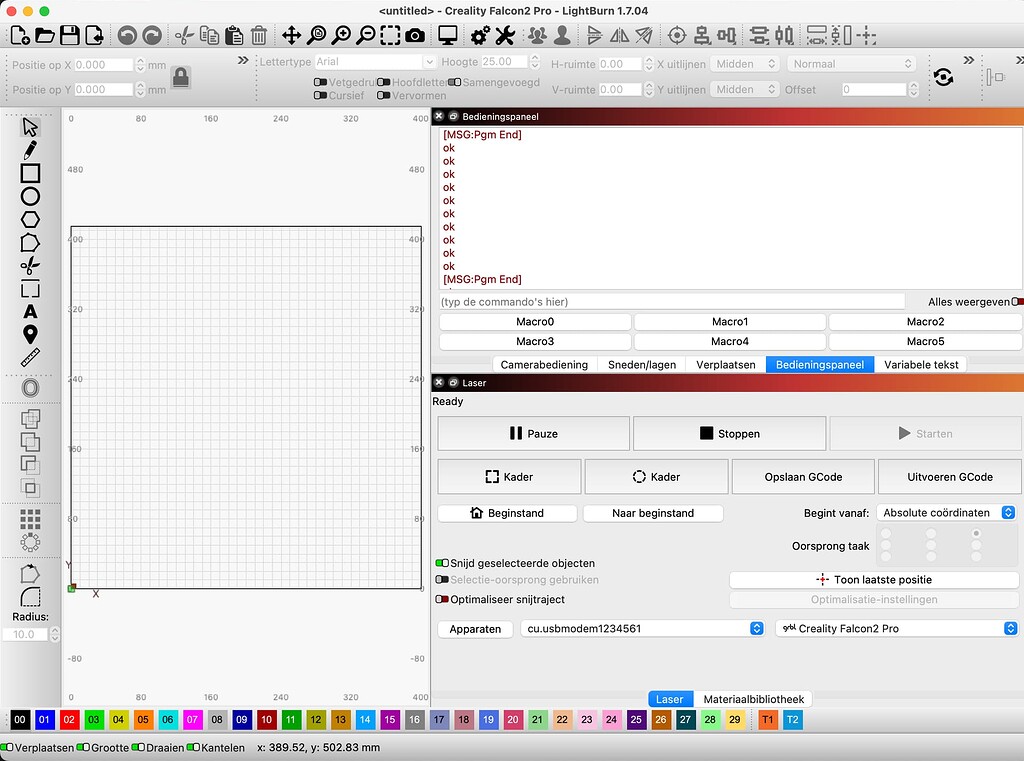Click the Save project floppy icon
The image size is (1024, 761).
click(x=69, y=36)
